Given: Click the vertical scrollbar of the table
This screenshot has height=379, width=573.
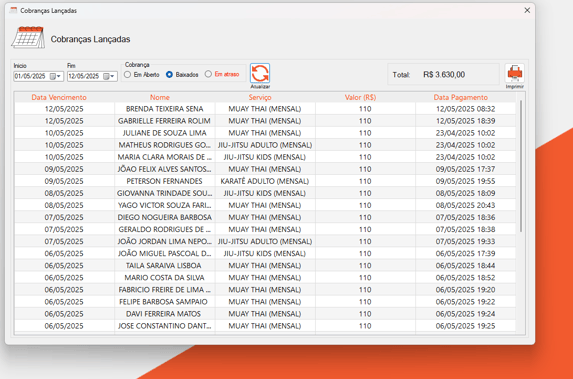Looking at the screenshot, I should (521, 166).
